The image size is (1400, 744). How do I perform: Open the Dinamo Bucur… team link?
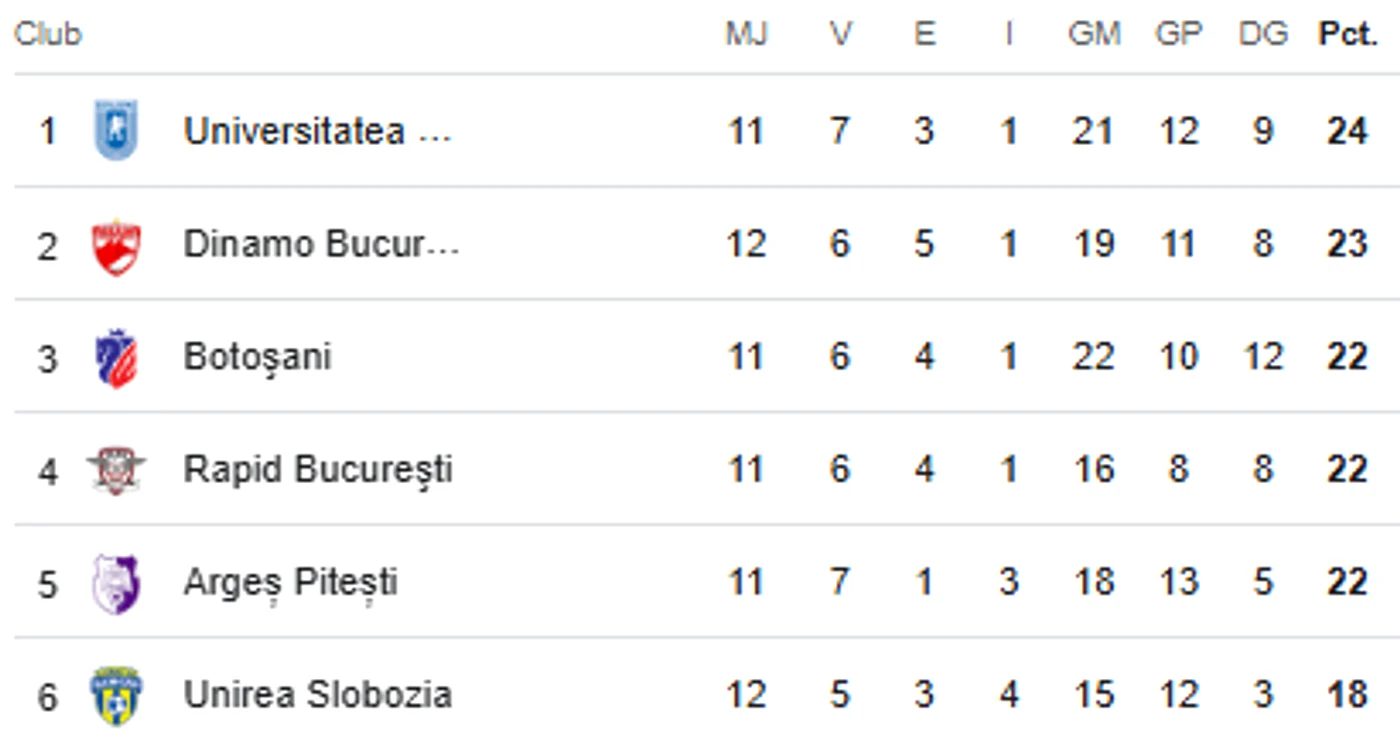coord(320,244)
